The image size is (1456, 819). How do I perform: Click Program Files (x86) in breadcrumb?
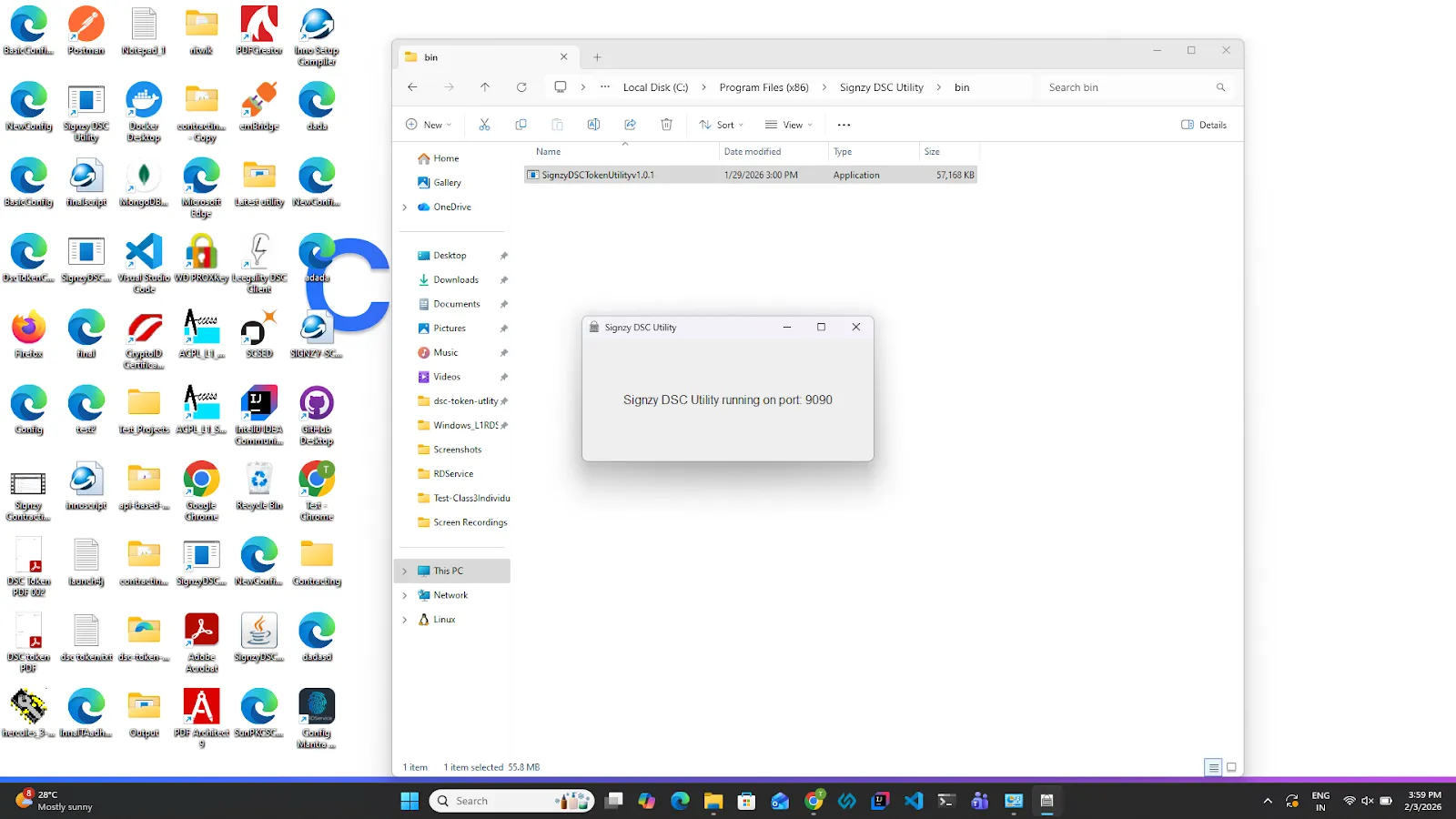(x=763, y=87)
